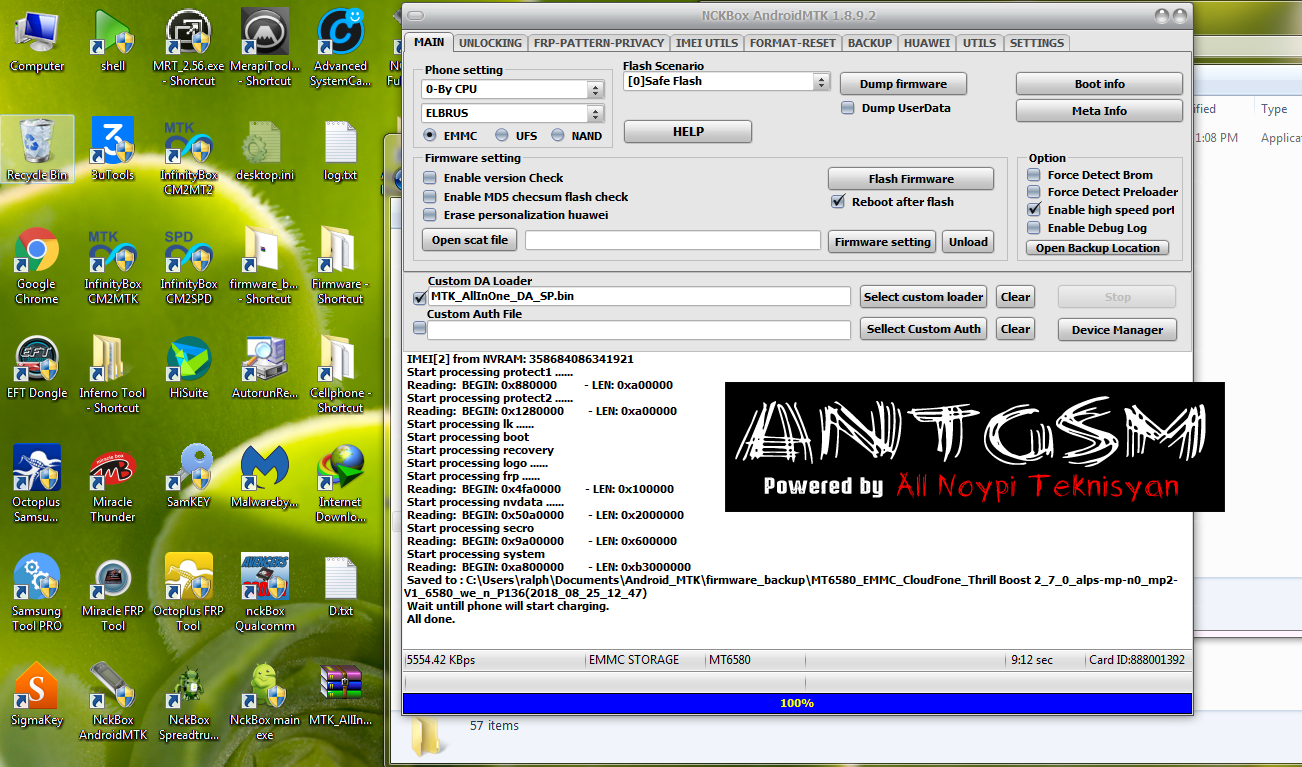Select the Octoplus Samsung desktop icon

pos(37,483)
